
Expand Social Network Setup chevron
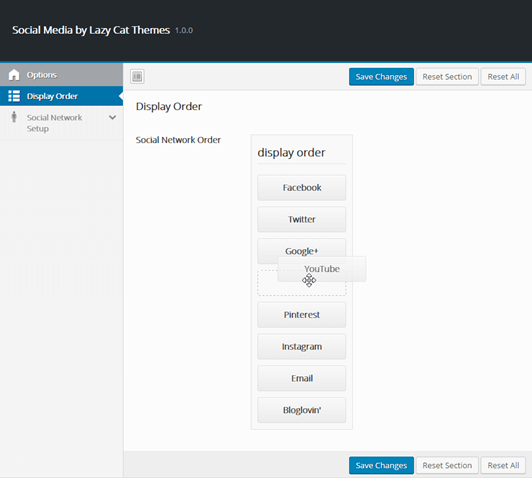[112, 118]
